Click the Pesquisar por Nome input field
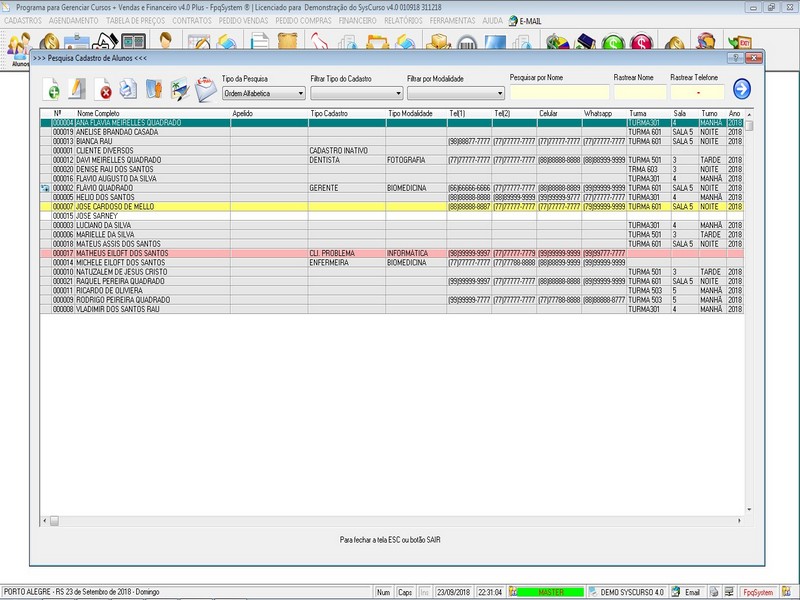Screen dimensions: 800x600 (x=560, y=92)
